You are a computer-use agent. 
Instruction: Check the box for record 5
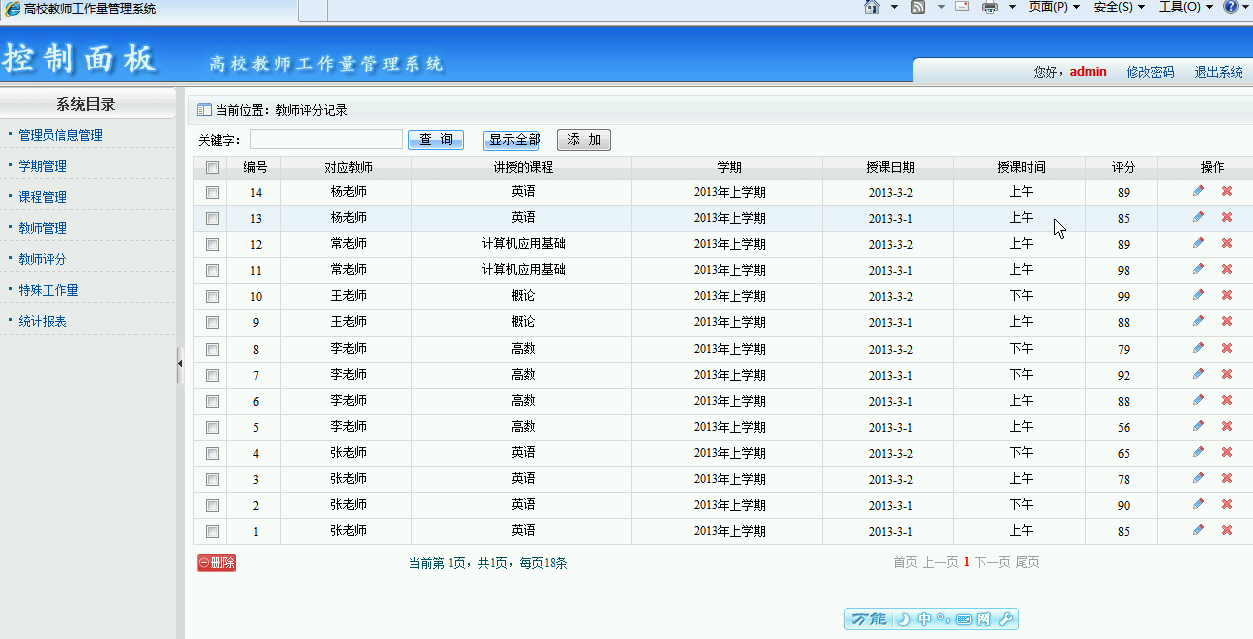[212, 427]
